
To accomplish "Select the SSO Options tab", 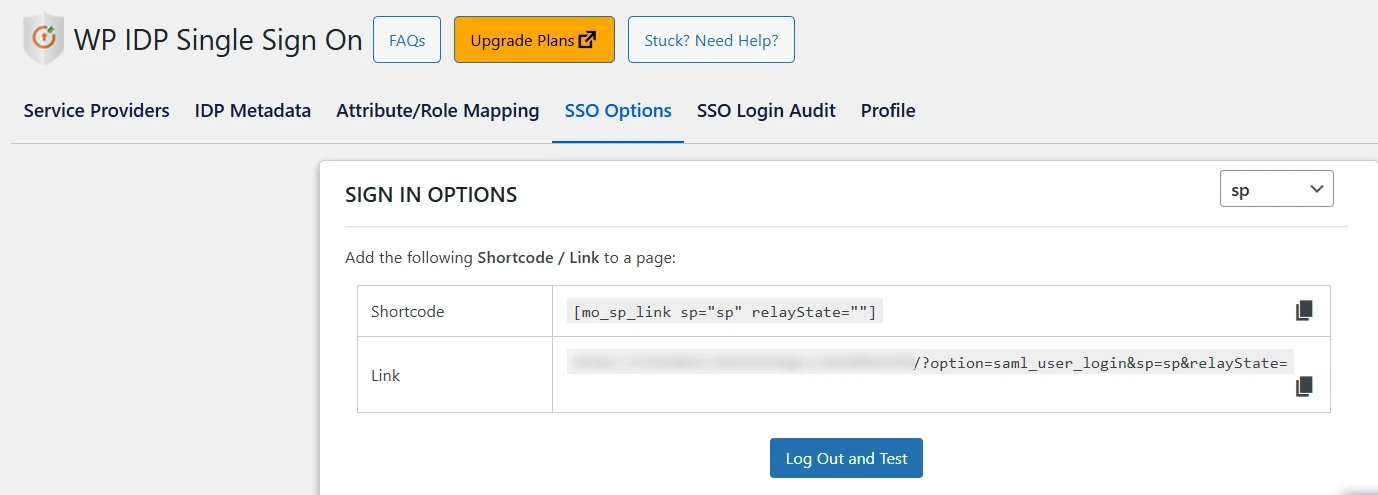I will coord(618,111).
